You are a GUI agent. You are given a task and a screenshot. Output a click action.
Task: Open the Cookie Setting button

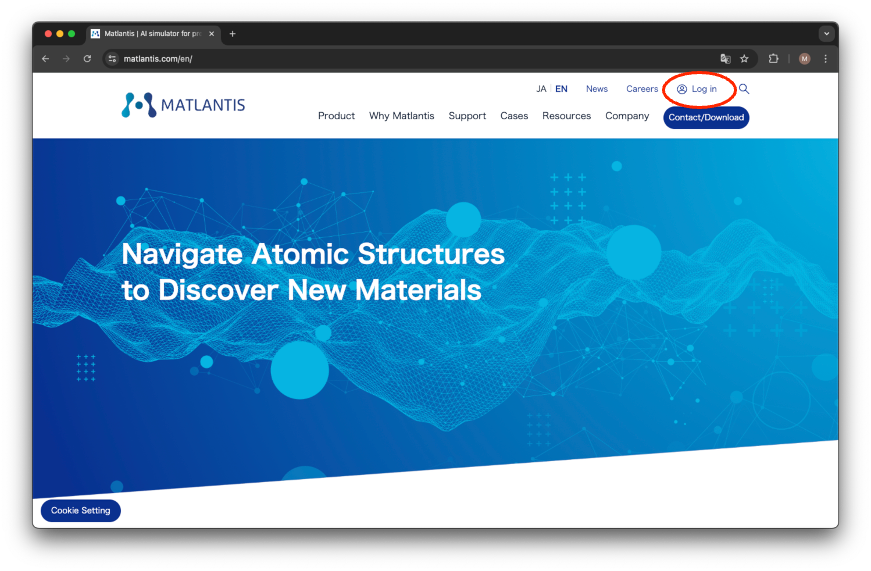[81, 511]
